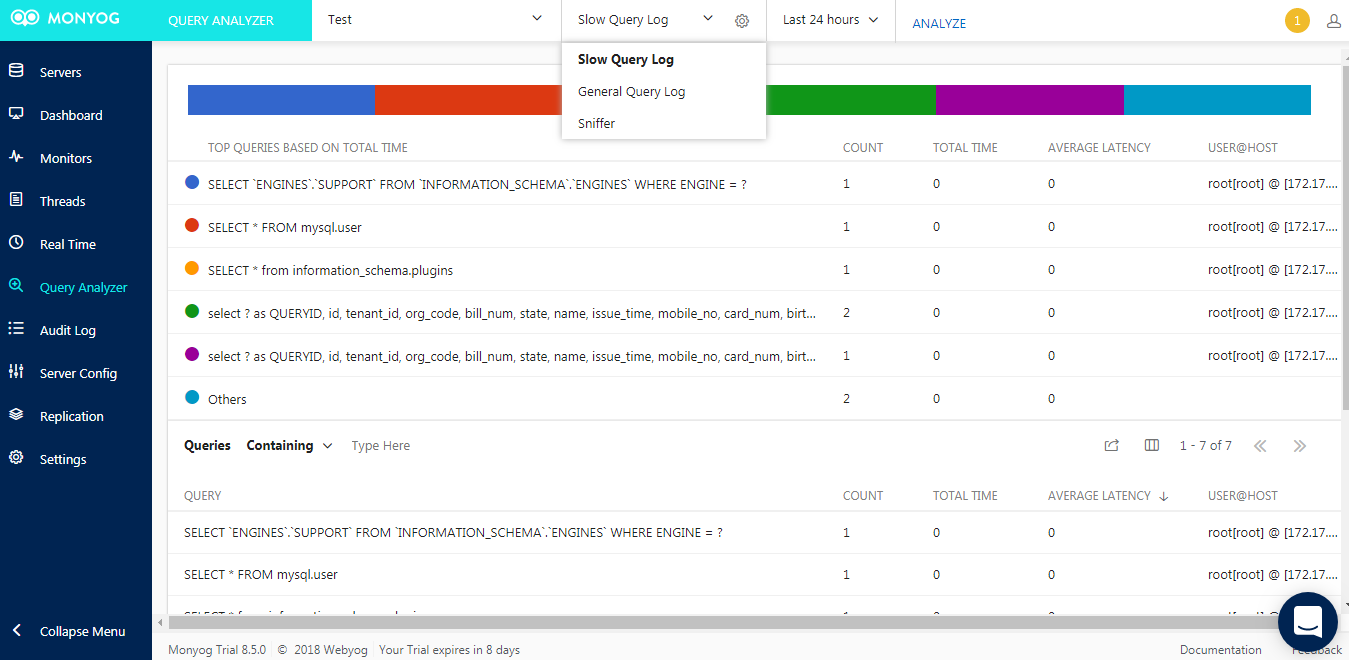Open the Test server dropdown

[437, 20]
